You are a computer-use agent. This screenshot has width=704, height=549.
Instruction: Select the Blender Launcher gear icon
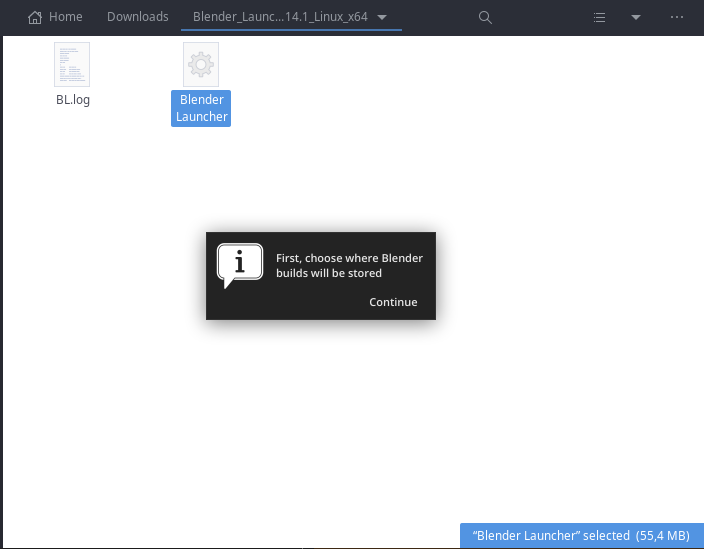point(201,64)
